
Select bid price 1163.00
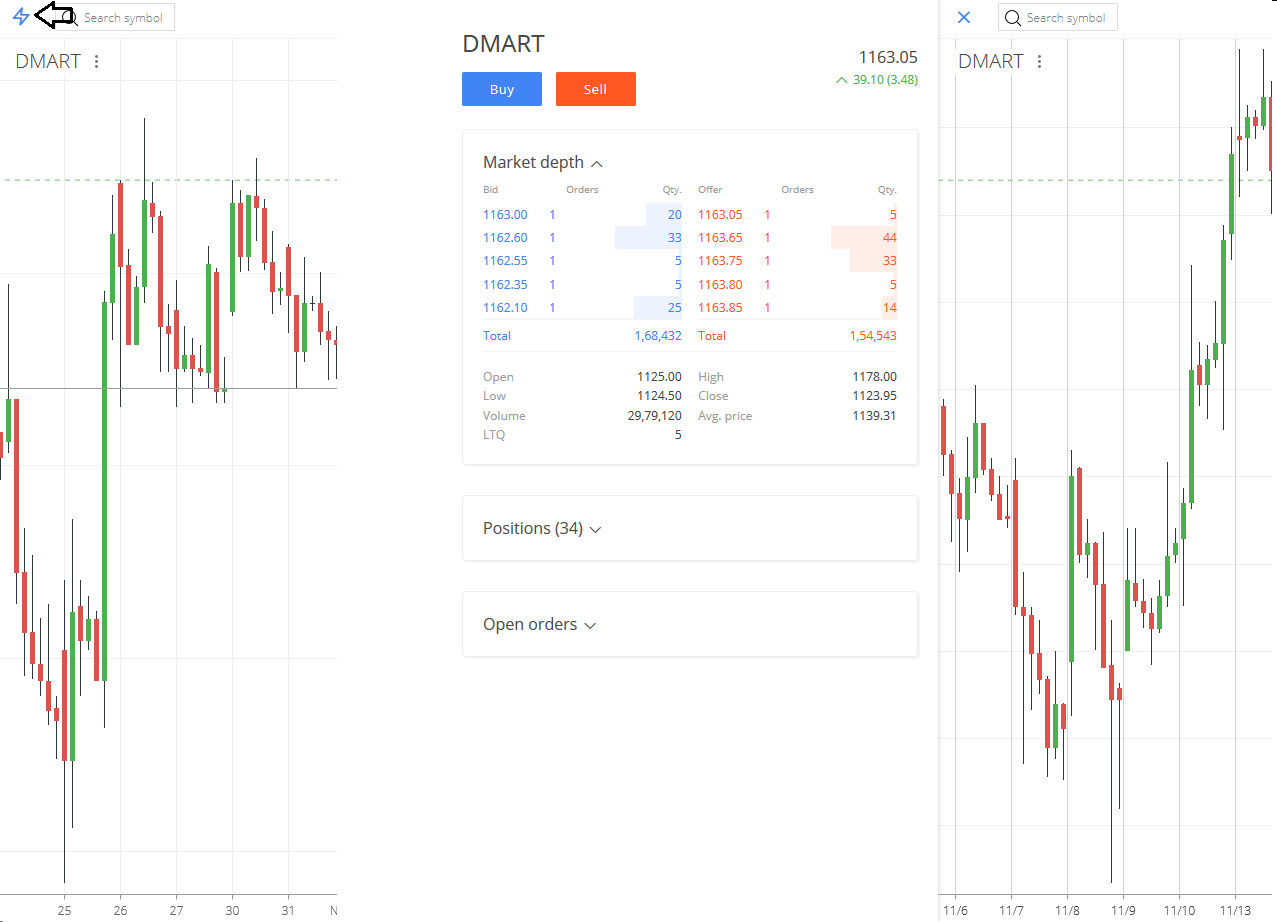505,215
